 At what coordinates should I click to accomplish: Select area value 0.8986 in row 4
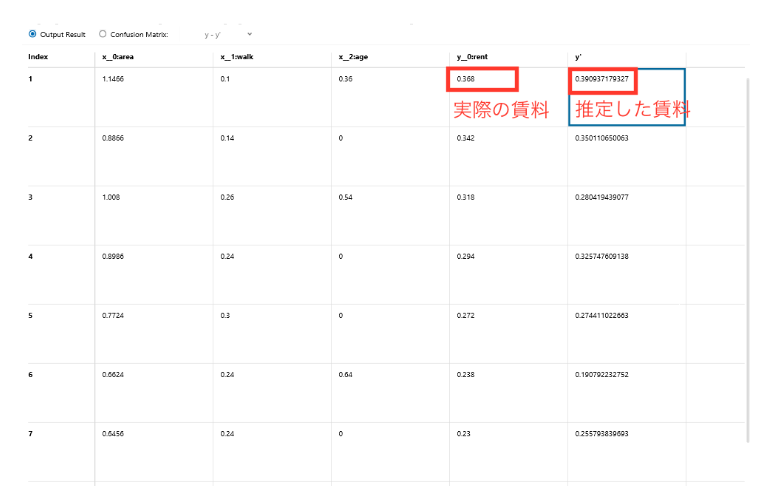click(113, 256)
